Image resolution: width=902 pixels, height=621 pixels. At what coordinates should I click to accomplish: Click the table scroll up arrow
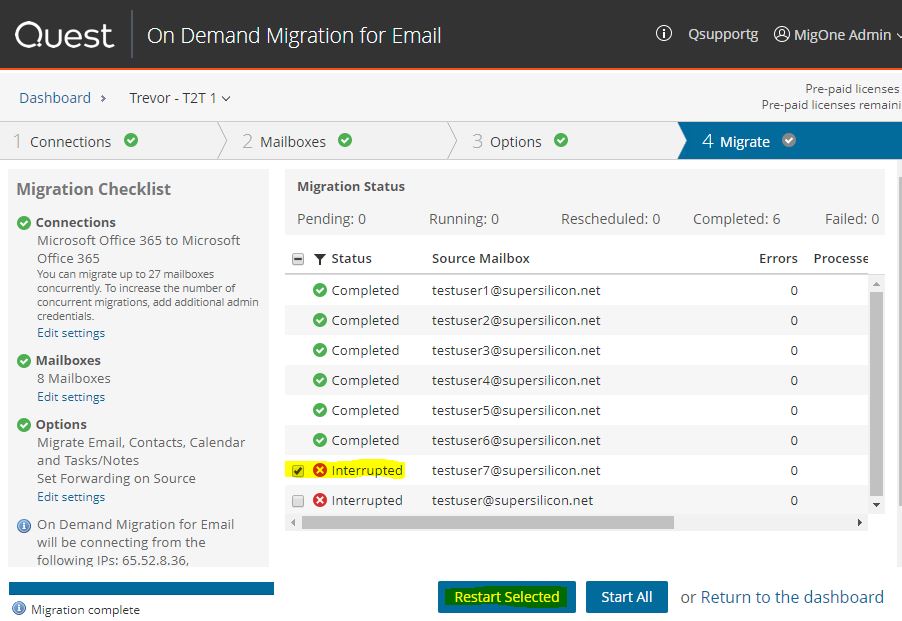click(876, 284)
